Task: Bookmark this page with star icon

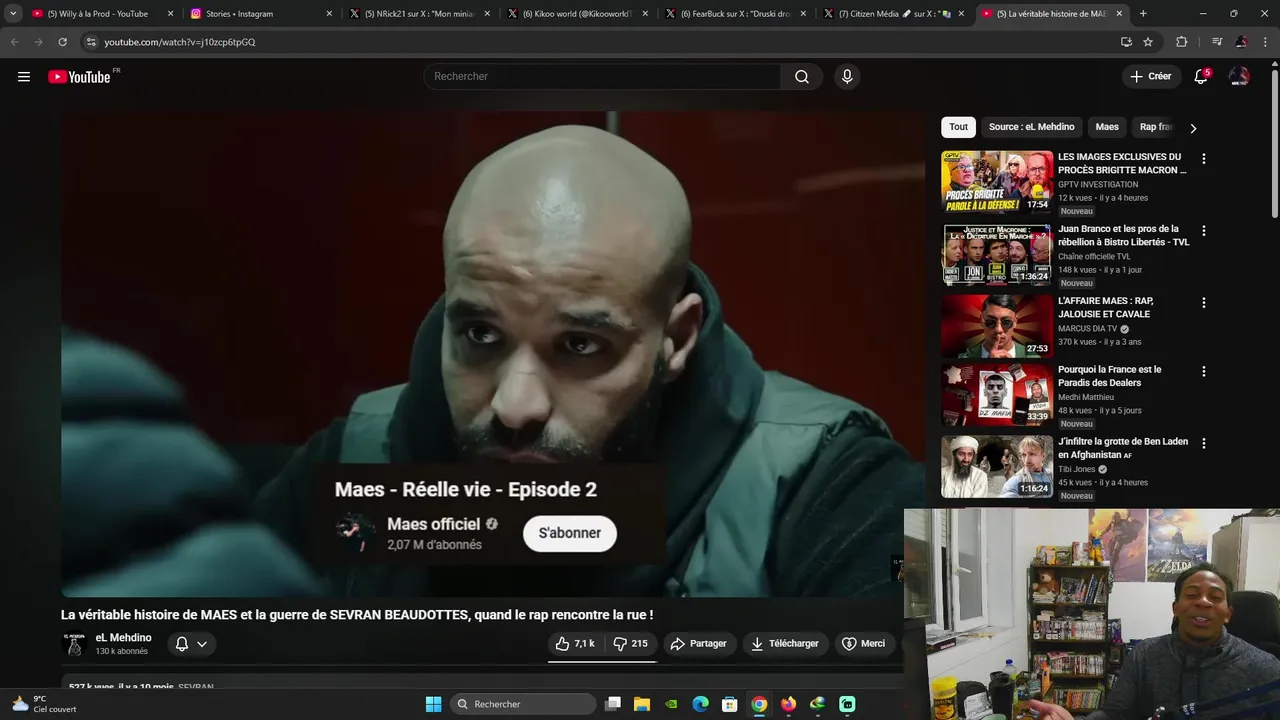Action: point(1148,42)
